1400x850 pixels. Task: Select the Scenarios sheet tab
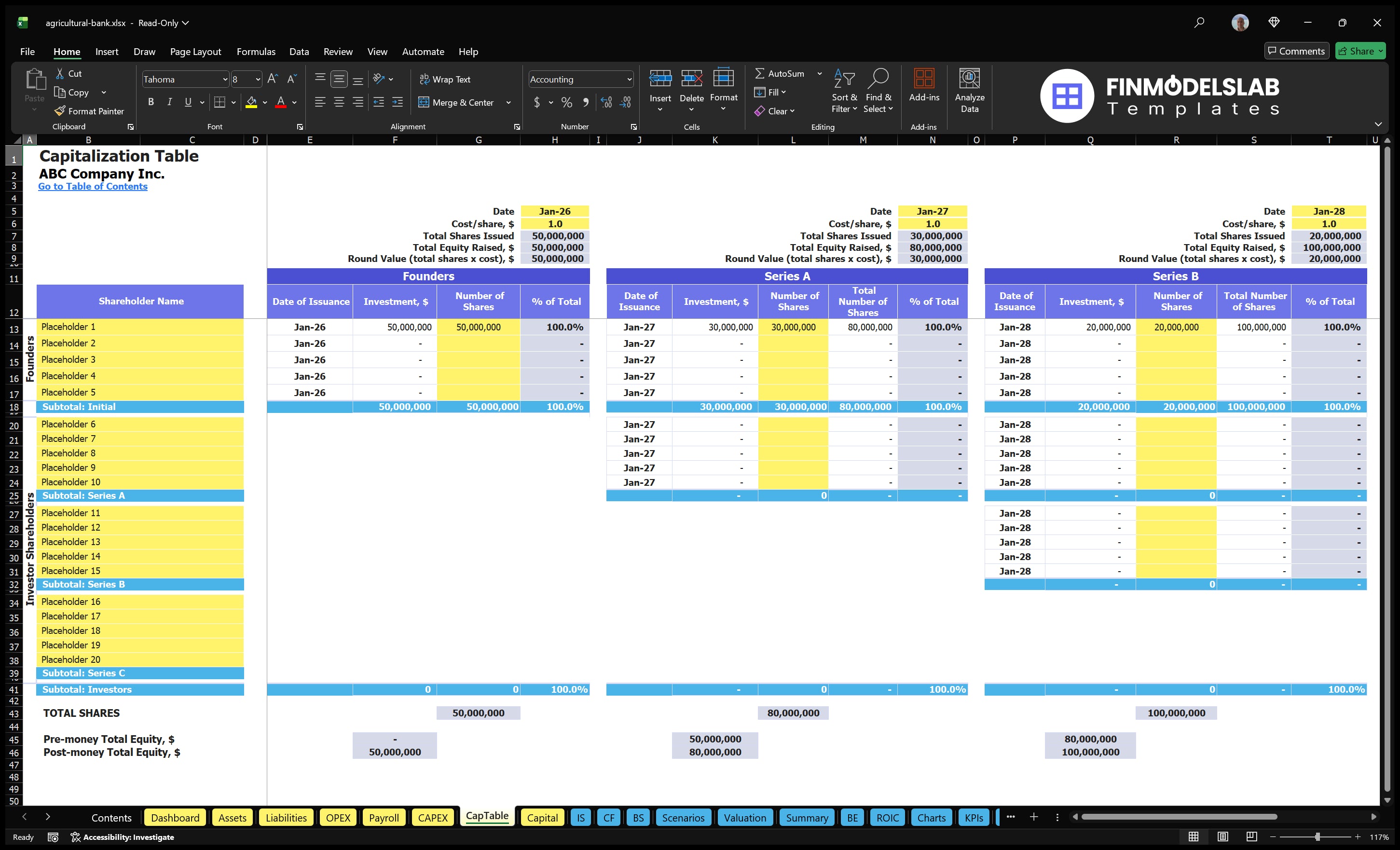[683, 817]
